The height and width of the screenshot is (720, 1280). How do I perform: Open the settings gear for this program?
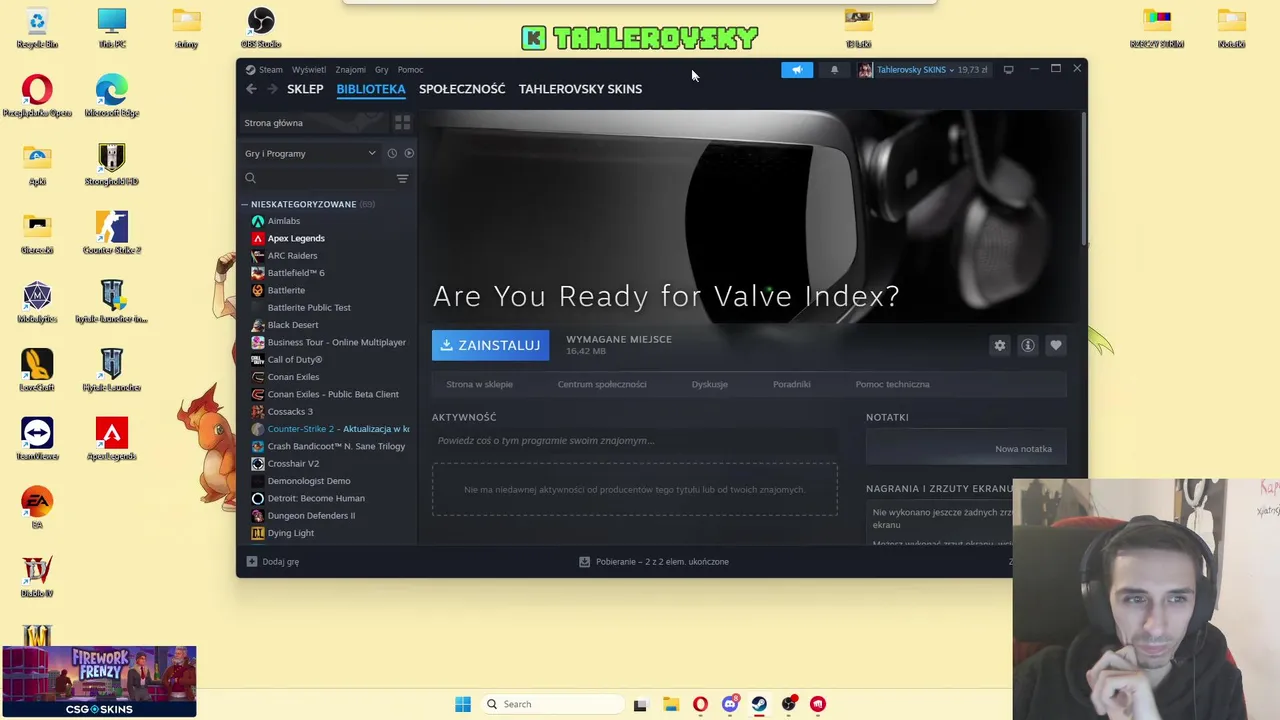(999, 345)
